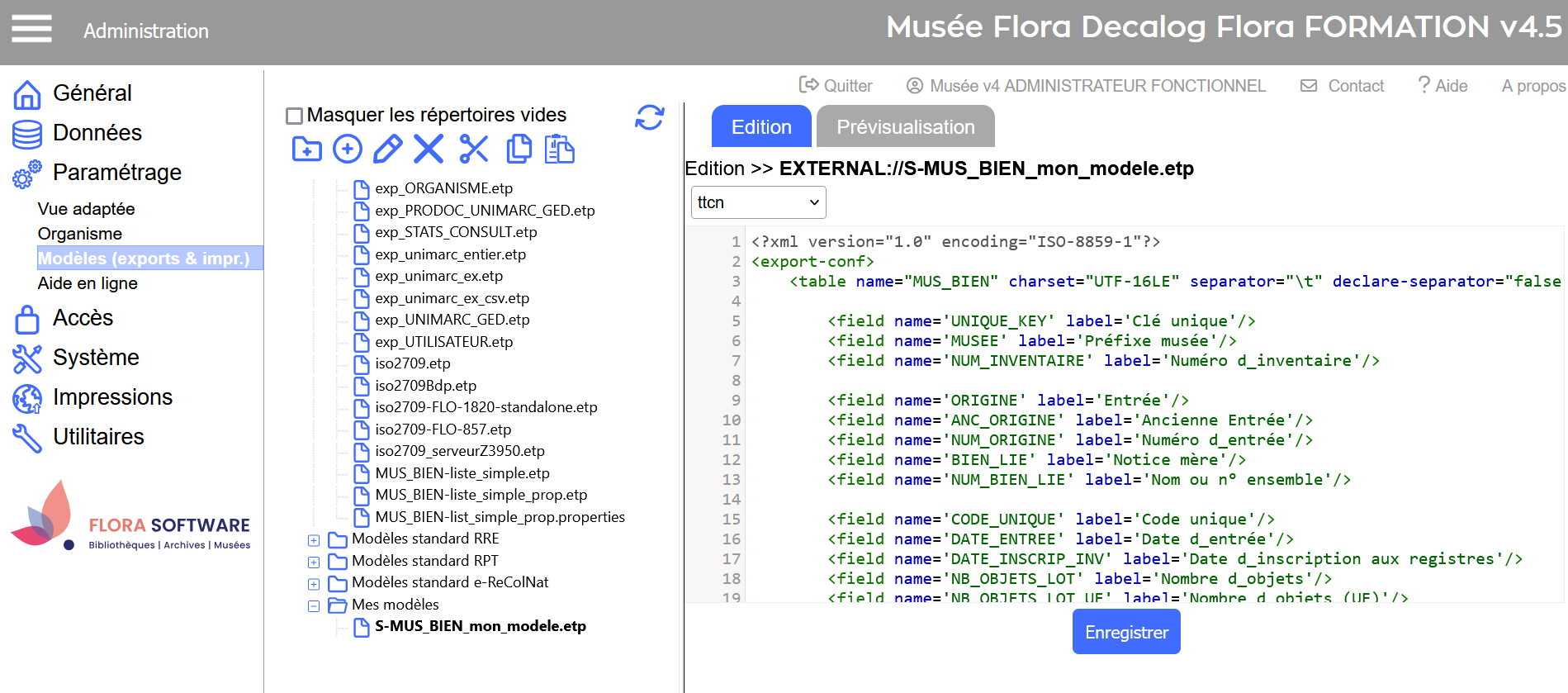
Task: Click the Contact envelope icon
Action: (x=1309, y=86)
